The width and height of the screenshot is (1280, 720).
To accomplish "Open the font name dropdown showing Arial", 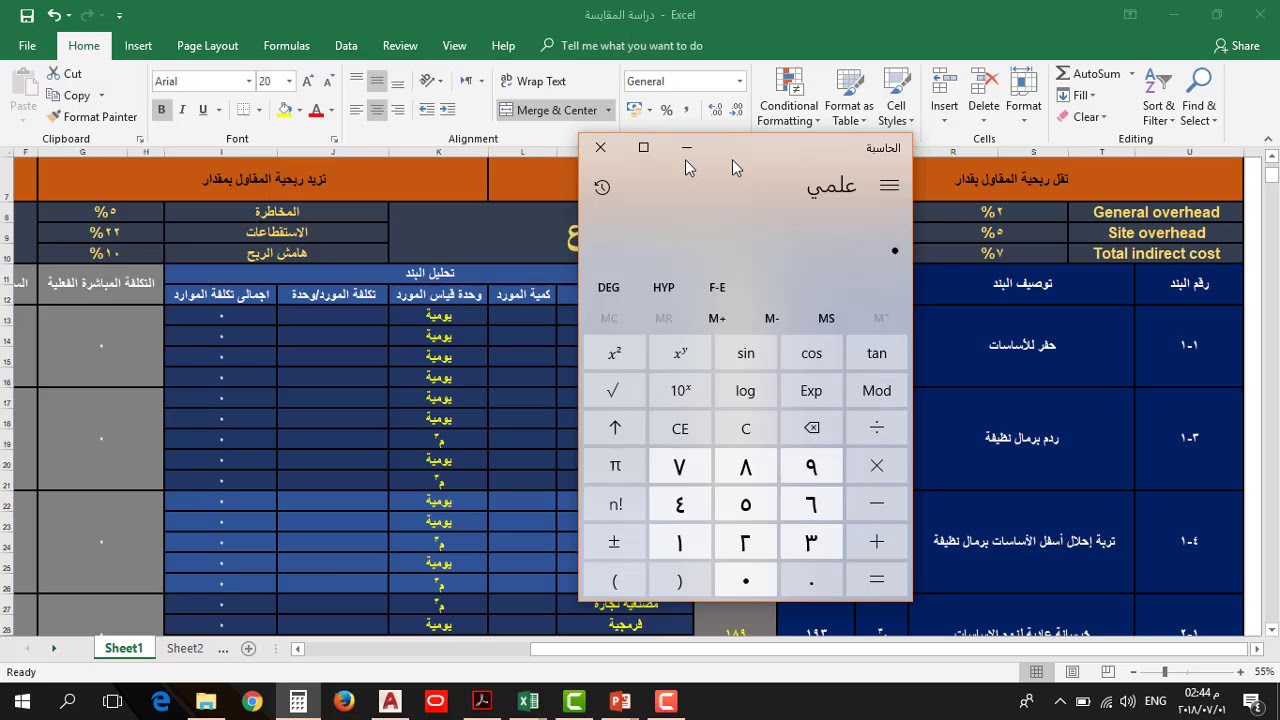I will point(249,81).
